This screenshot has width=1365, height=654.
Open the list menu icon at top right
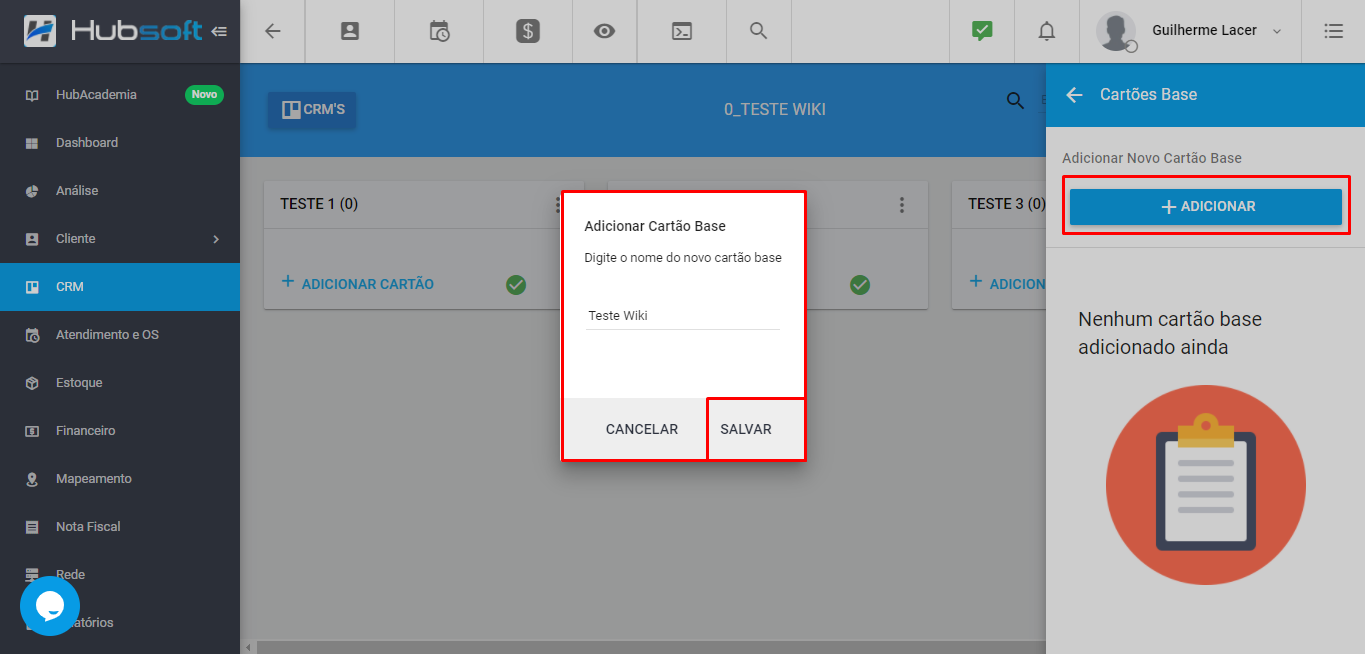[1333, 31]
